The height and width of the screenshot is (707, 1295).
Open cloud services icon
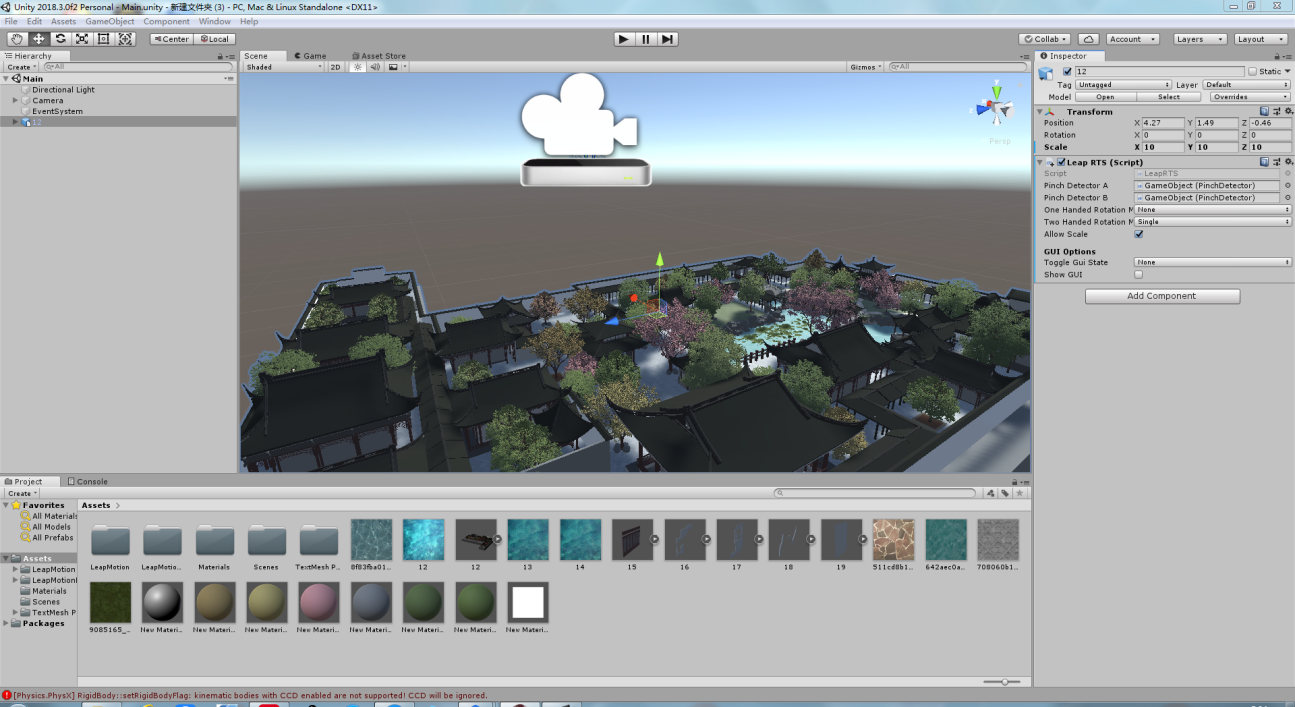click(1088, 39)
